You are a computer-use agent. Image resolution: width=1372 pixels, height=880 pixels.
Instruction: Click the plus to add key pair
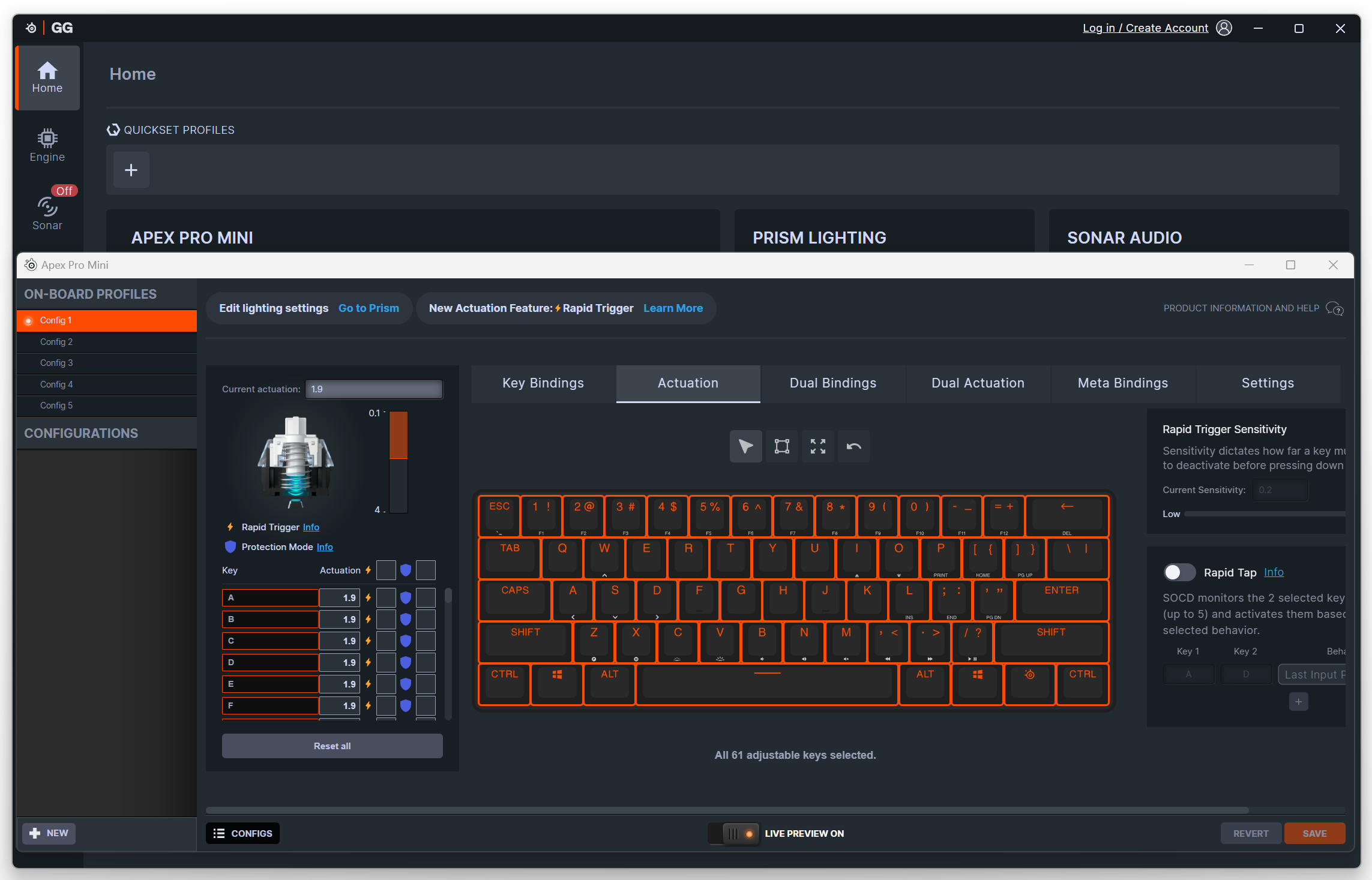coord(1298,701)
